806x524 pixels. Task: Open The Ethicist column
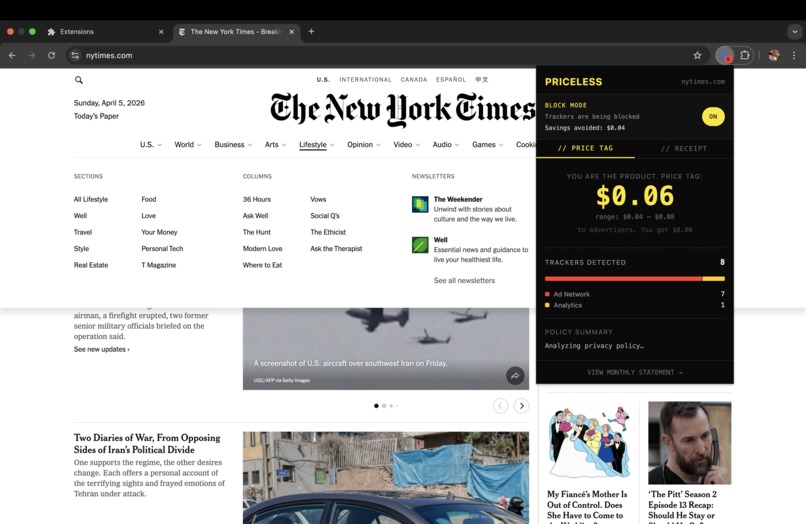(328, 232)
